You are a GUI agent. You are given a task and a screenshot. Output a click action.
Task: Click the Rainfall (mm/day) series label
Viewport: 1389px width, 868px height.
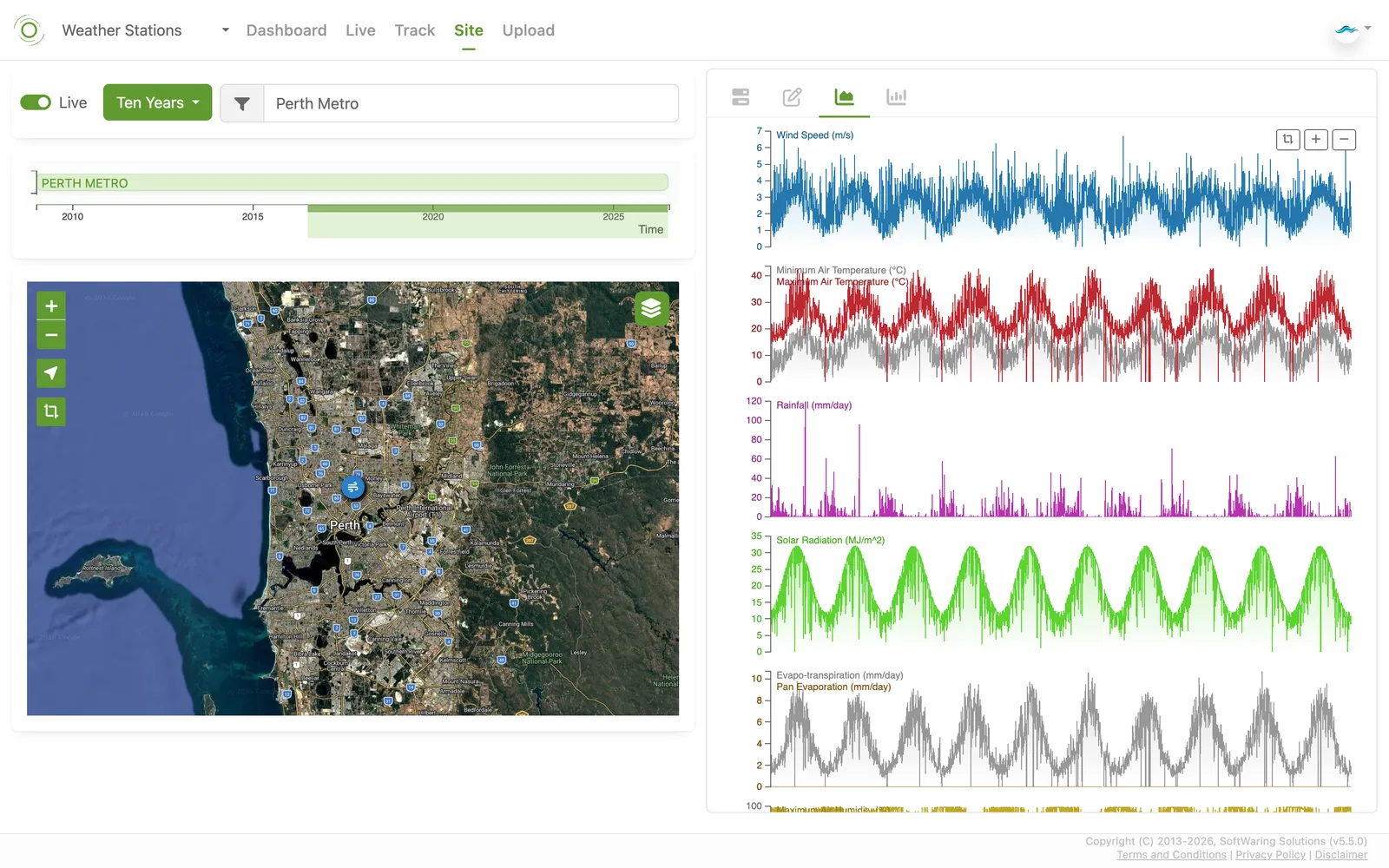(813, 405)
